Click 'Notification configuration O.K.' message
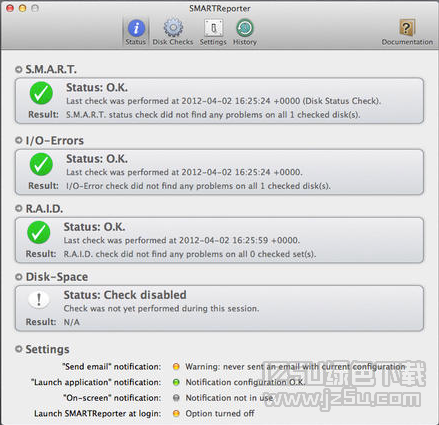 point(245,382)
